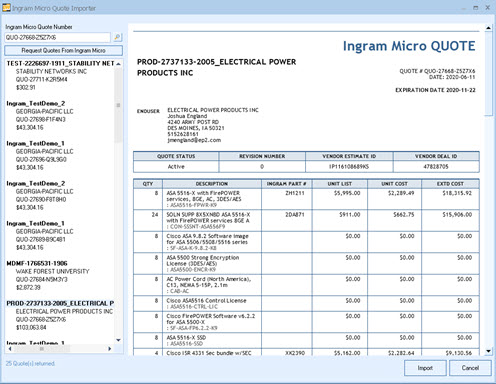Click the quote list scroll down arrow
The image size is (496, 384).
[118, 340]
